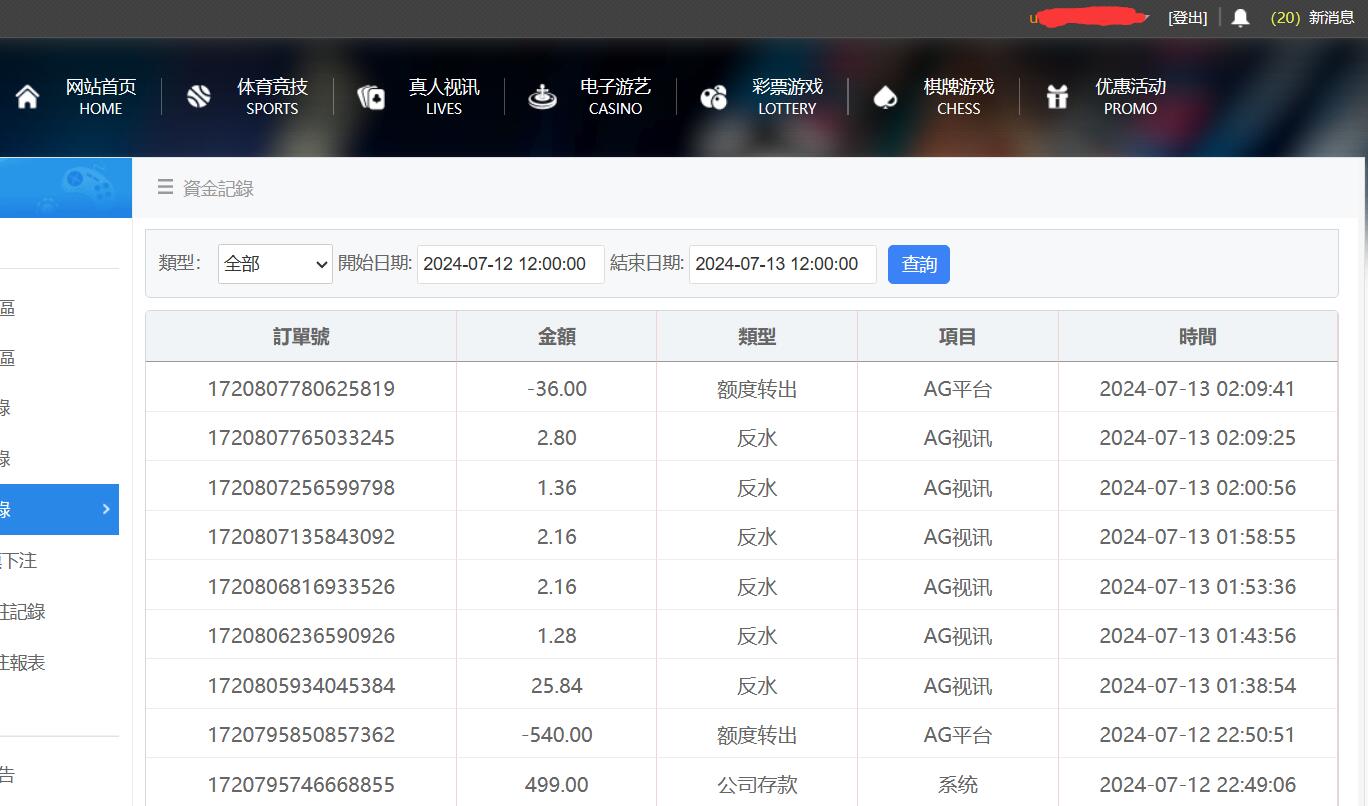
Task: Expand the highlighted sidebar item chevron
Action: pyautogui.click(x=106, y=509)
